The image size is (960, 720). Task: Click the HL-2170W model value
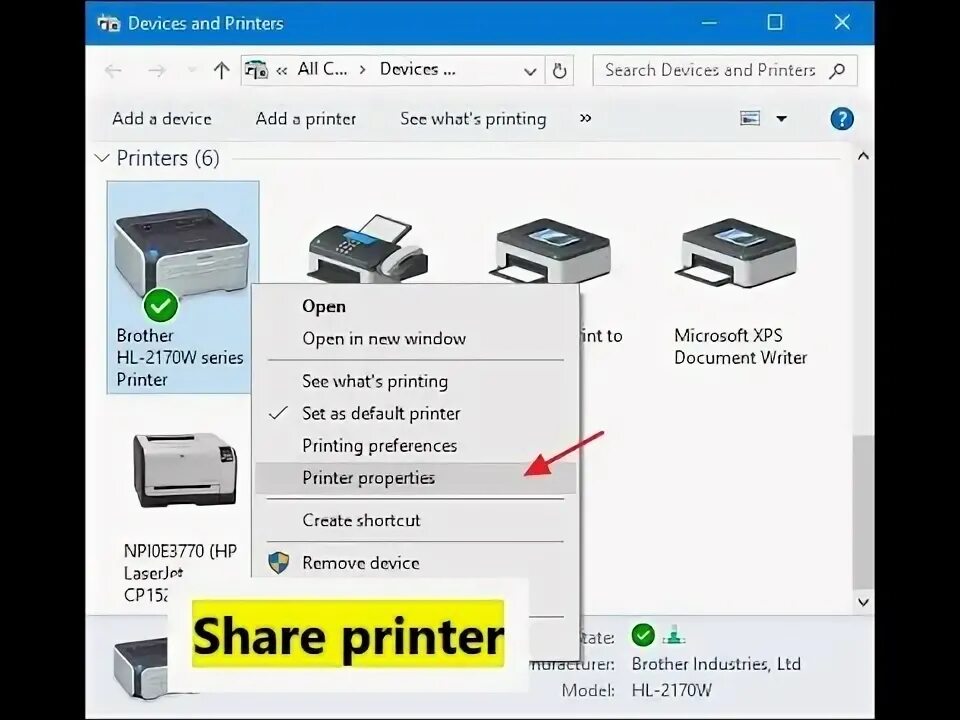tap(672, 691)
